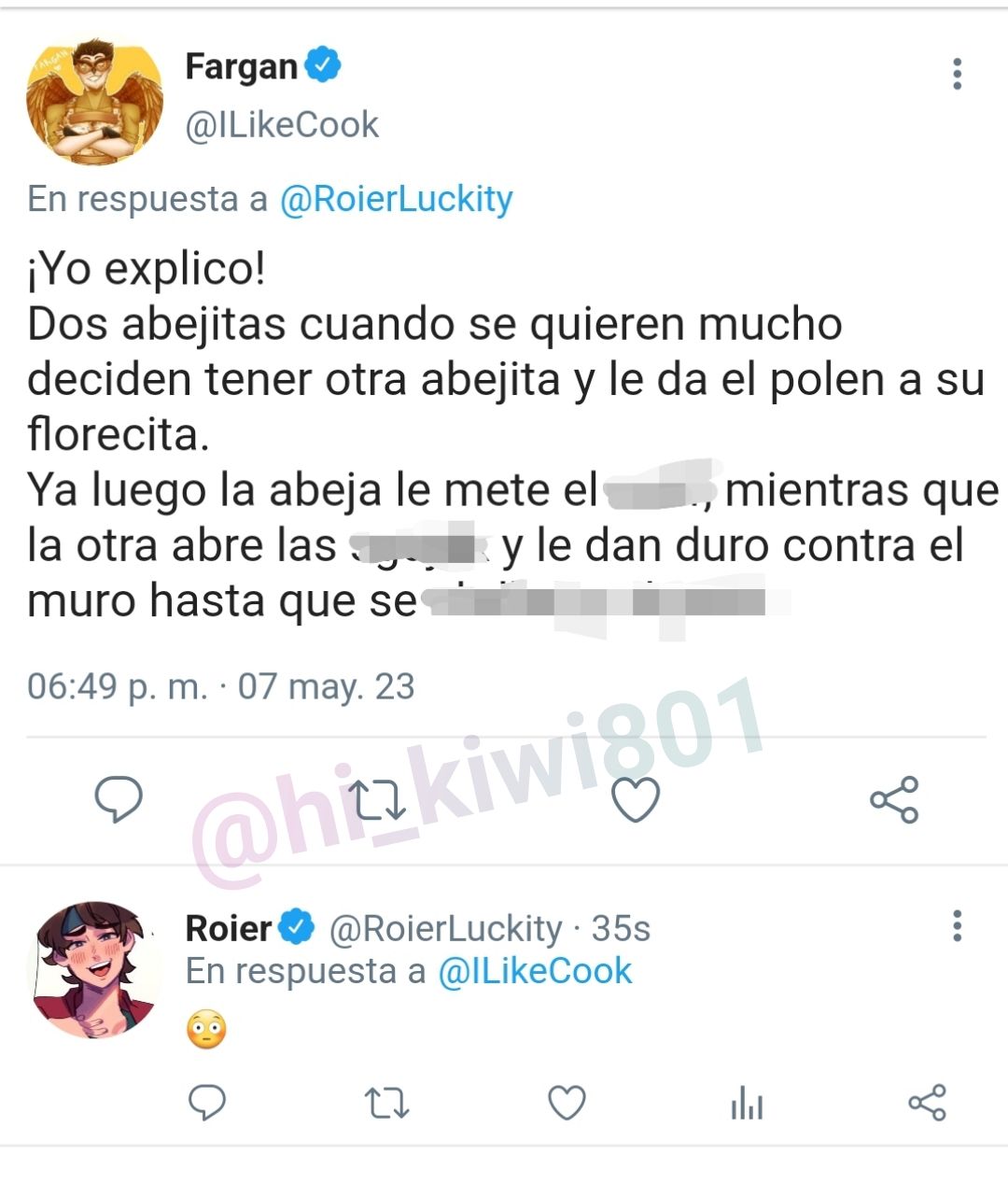Reply to Roier's emoji tweet

(x=207, y=1103)
